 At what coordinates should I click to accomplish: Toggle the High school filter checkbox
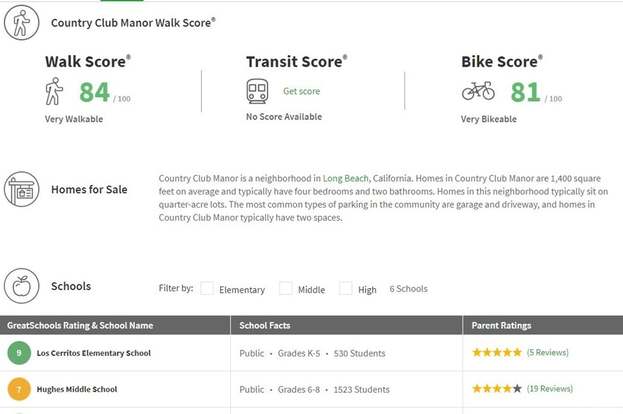click(x=346, y=288)
